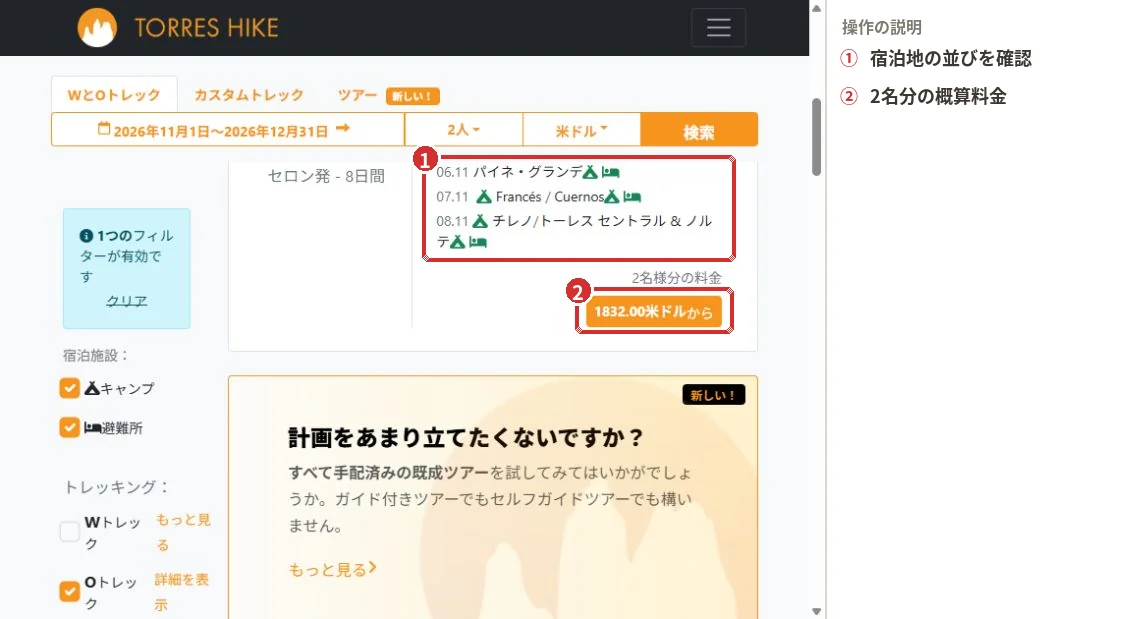Click セロン発 - 8日間 trek title
Image resolution: width=1124 pixels, height=619 pixels.
(x=326, y=176)
